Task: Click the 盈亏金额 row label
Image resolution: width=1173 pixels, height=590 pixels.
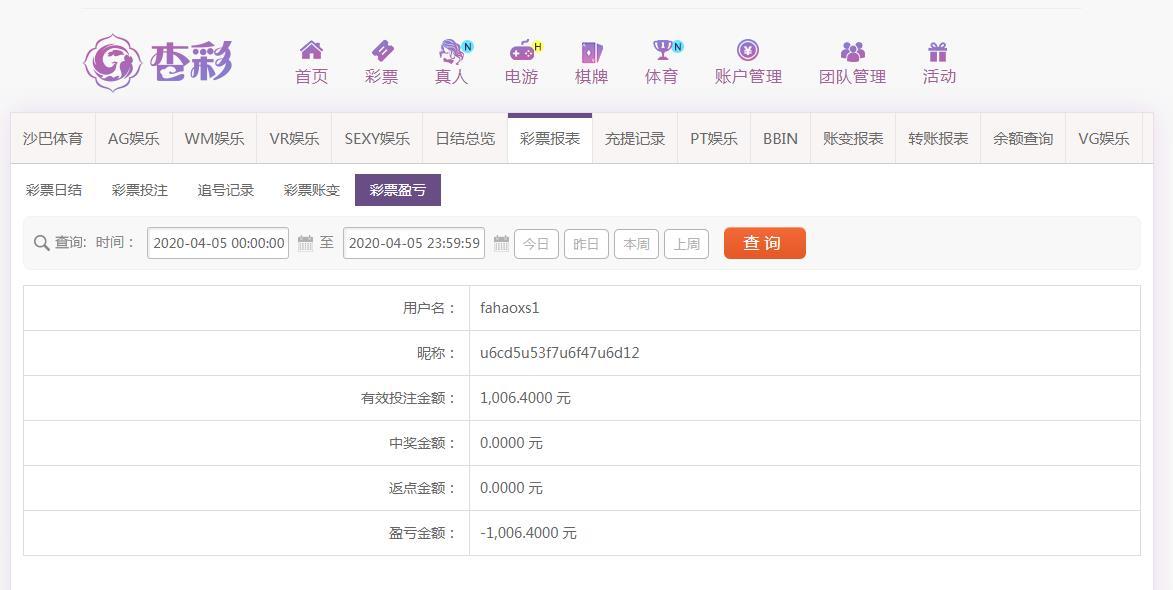Action: pos(423,533)
